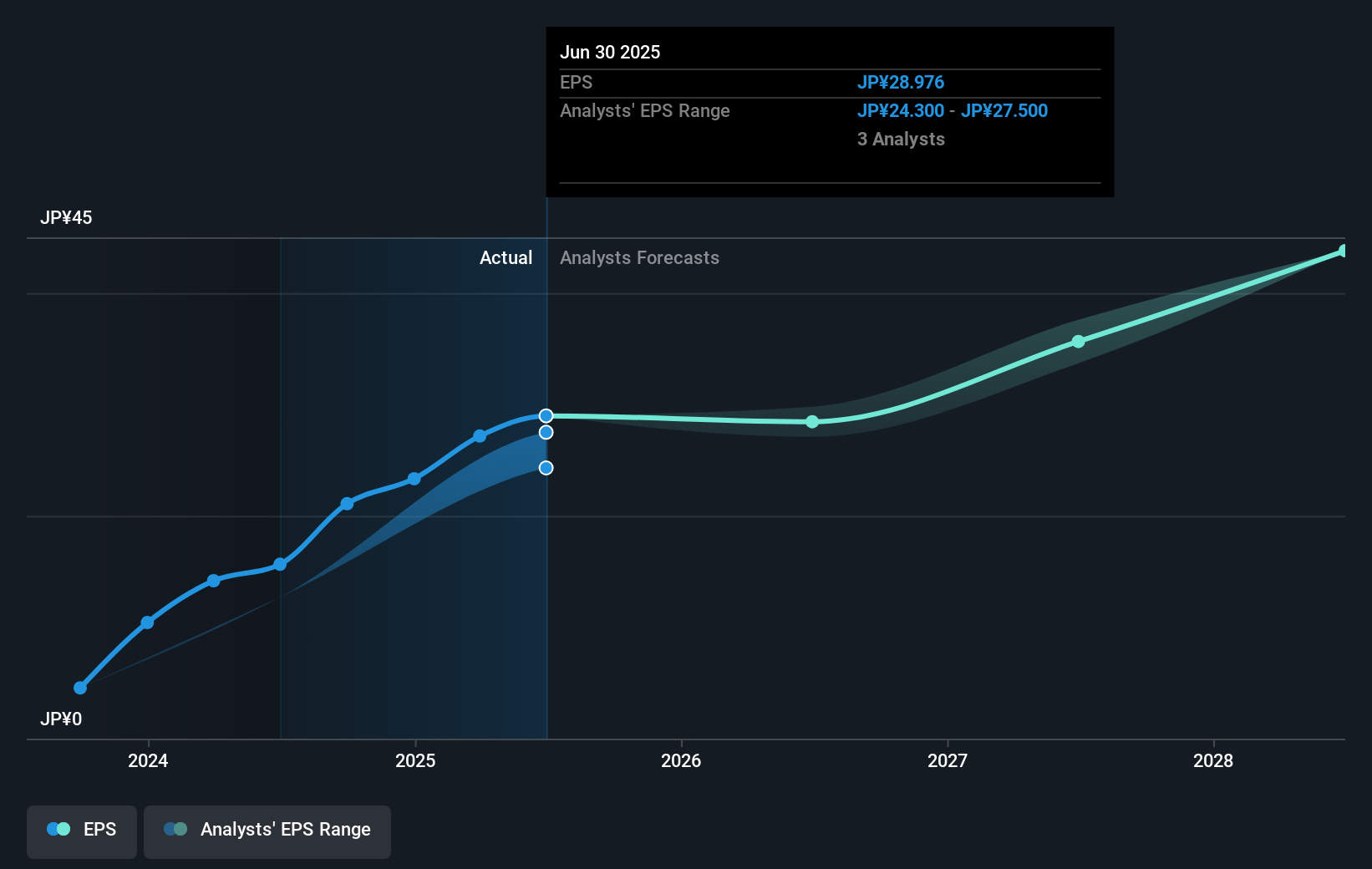Click the 2025 label on the time axis
The height and width of the screenshot is (869, 1372).
pyautogui.click(x=415, y=761)
